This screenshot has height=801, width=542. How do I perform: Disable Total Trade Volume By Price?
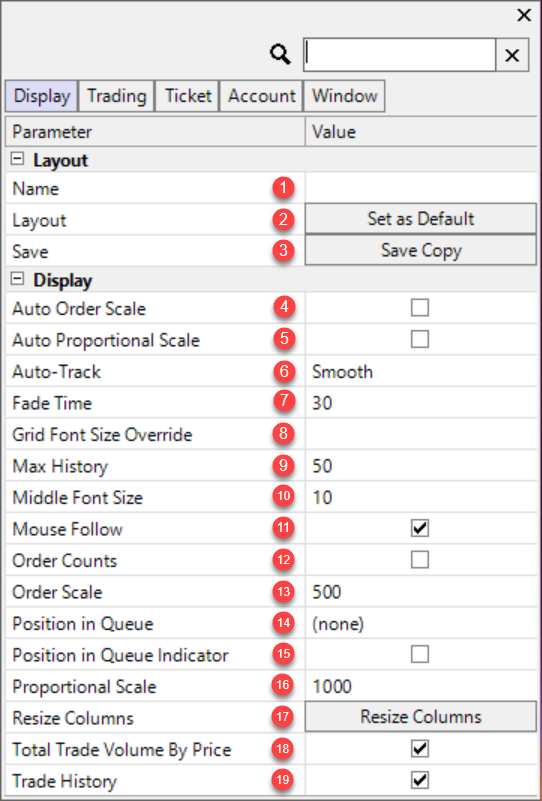420,749
